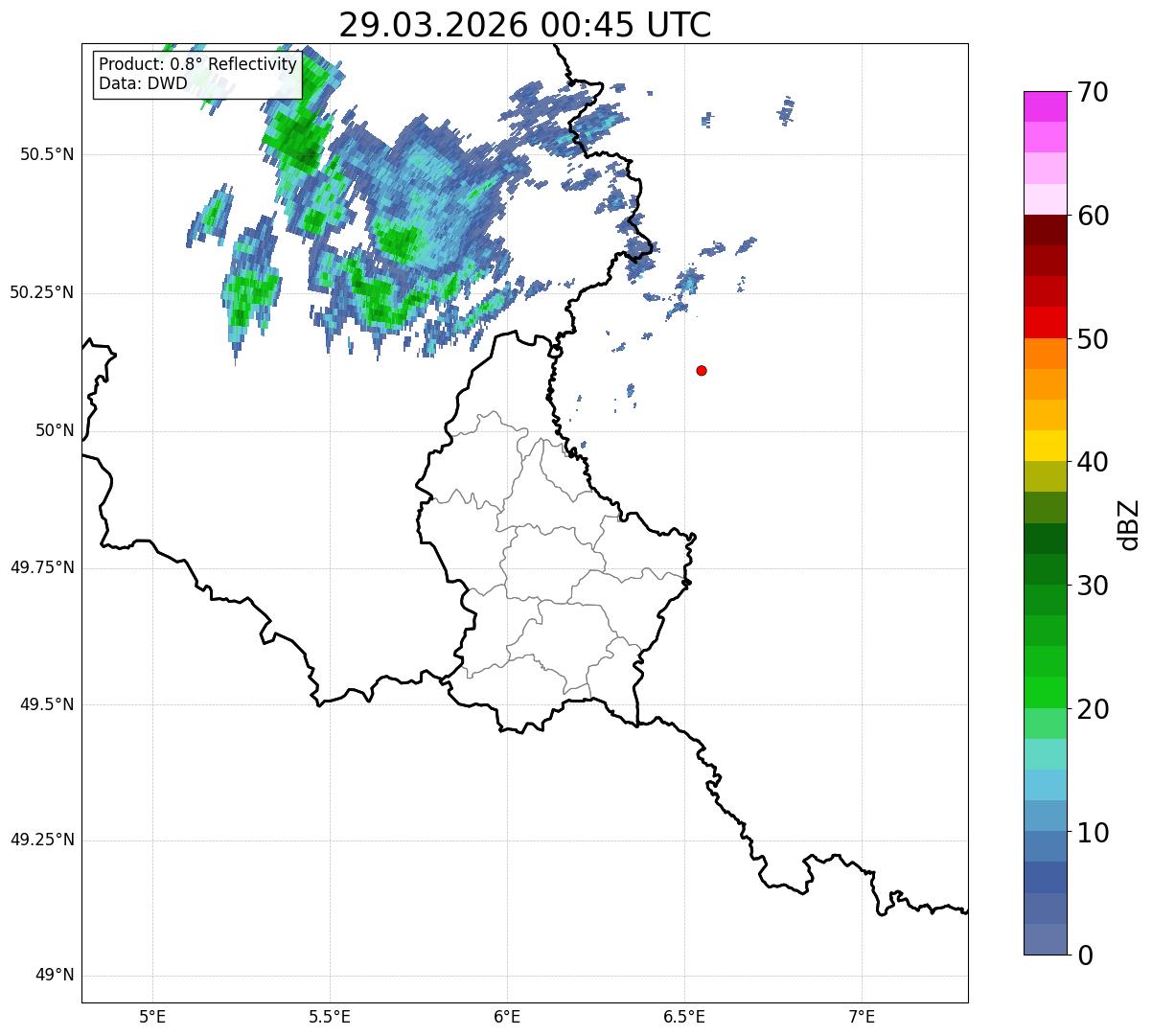1152x1036 pixels.
Task: Click the 5.5°E longitude label
Action: click(x=330, y=1016)
